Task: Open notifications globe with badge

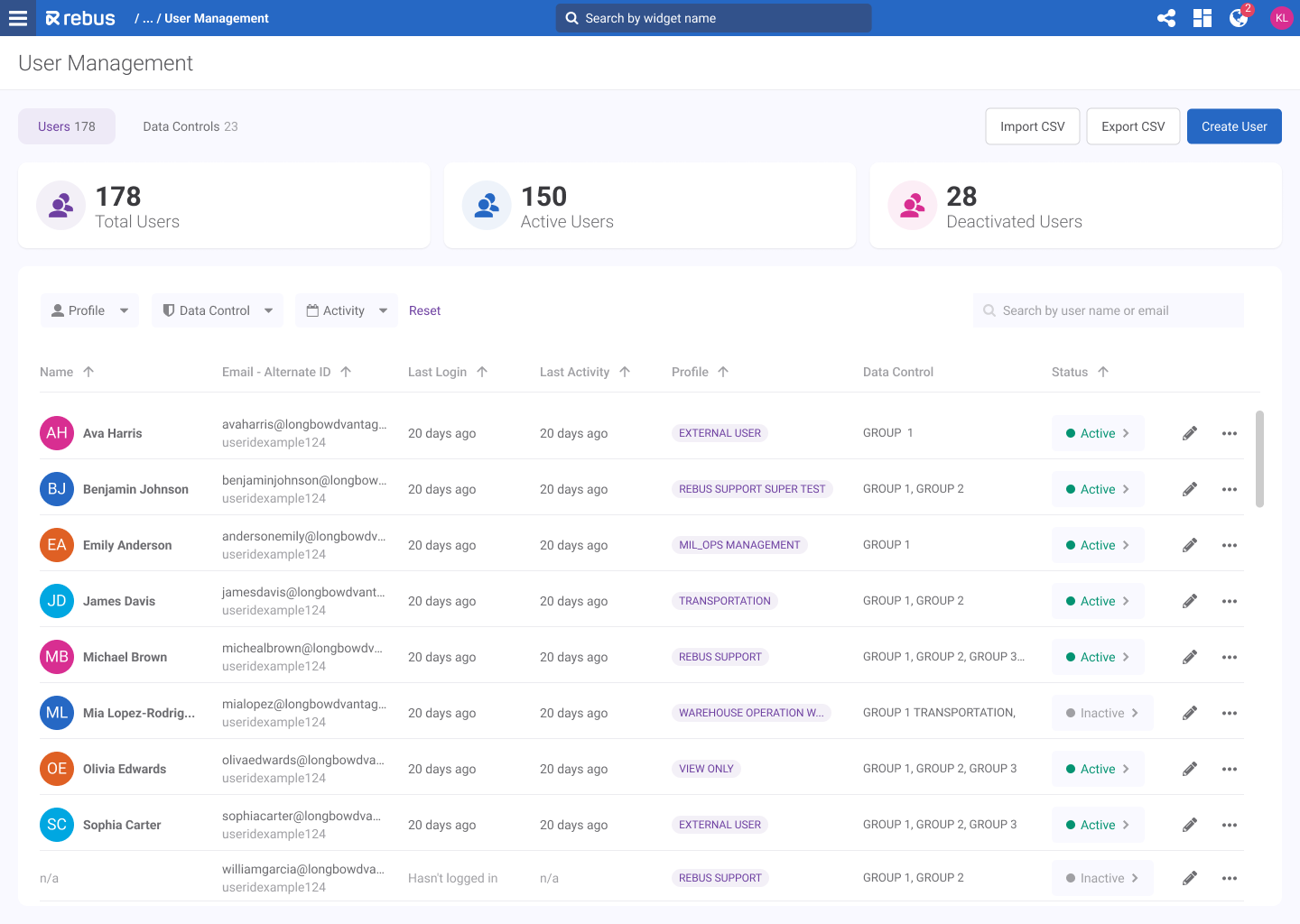Action: coord(1239,18)
